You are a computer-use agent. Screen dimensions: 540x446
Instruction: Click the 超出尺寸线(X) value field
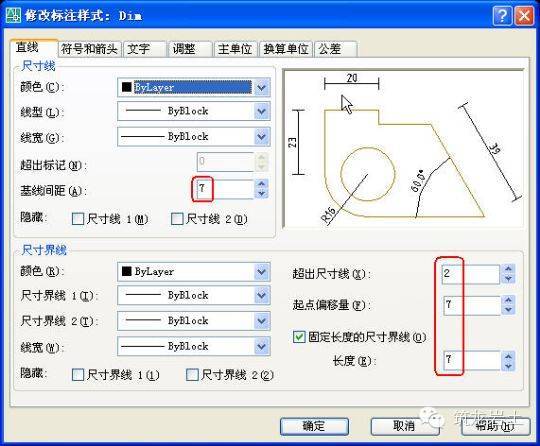pyautogui.click(x=471, y=274)
